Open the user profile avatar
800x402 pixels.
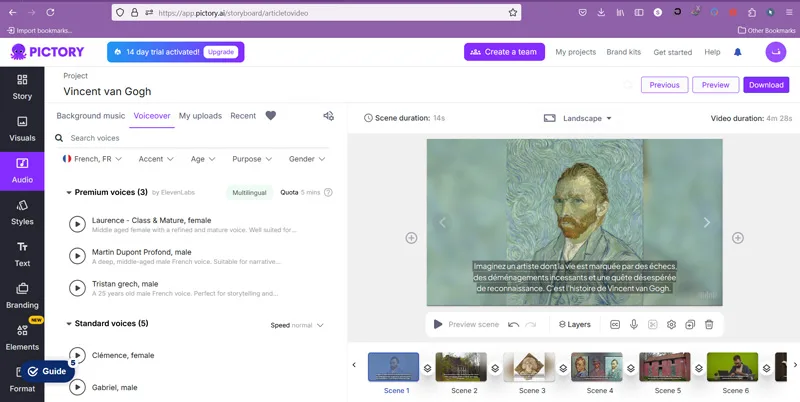tap(776, 52)
